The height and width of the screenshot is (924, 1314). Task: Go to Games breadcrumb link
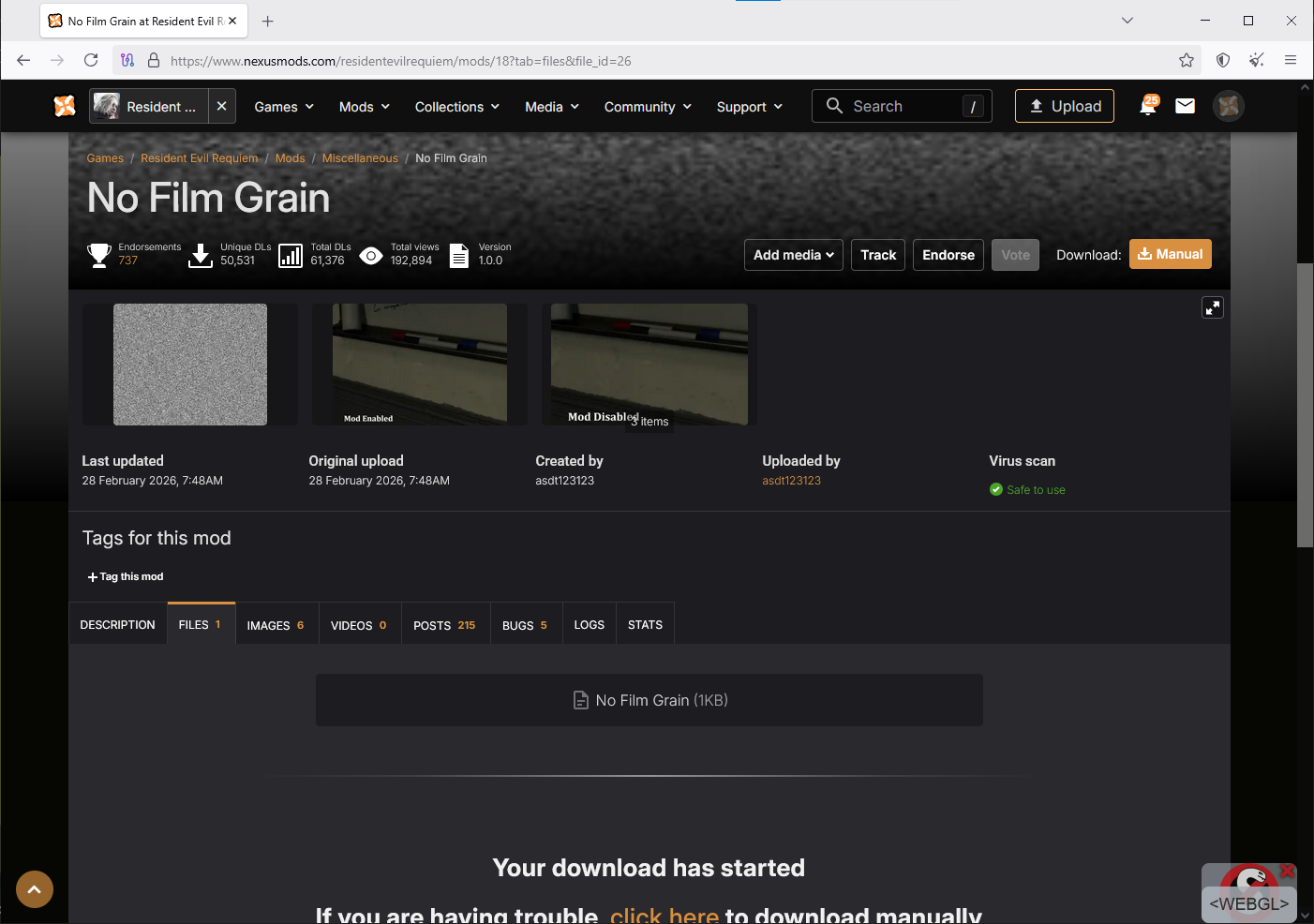tap(105, 158)
